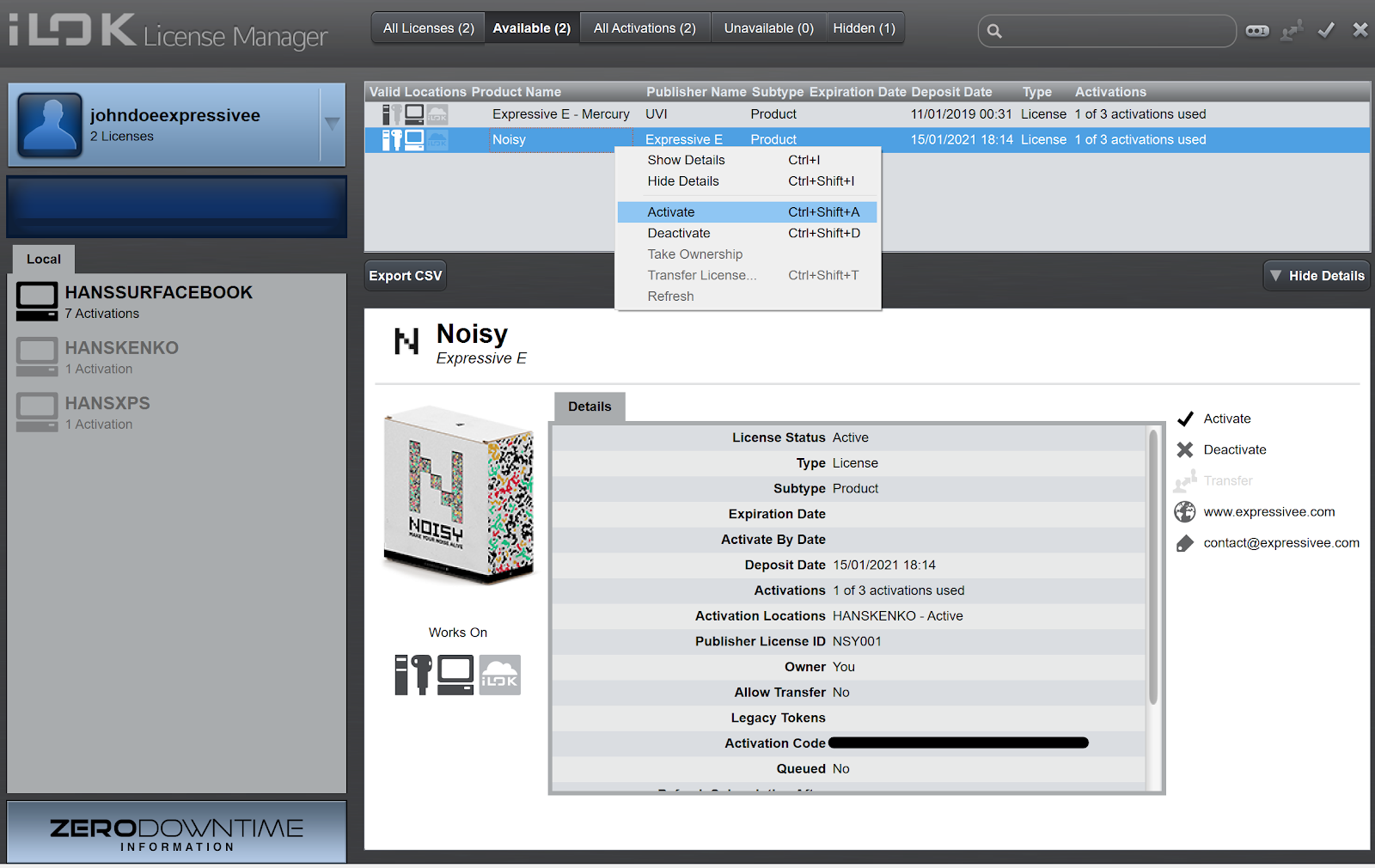Click Activate link in details panel

point(1227,419)
